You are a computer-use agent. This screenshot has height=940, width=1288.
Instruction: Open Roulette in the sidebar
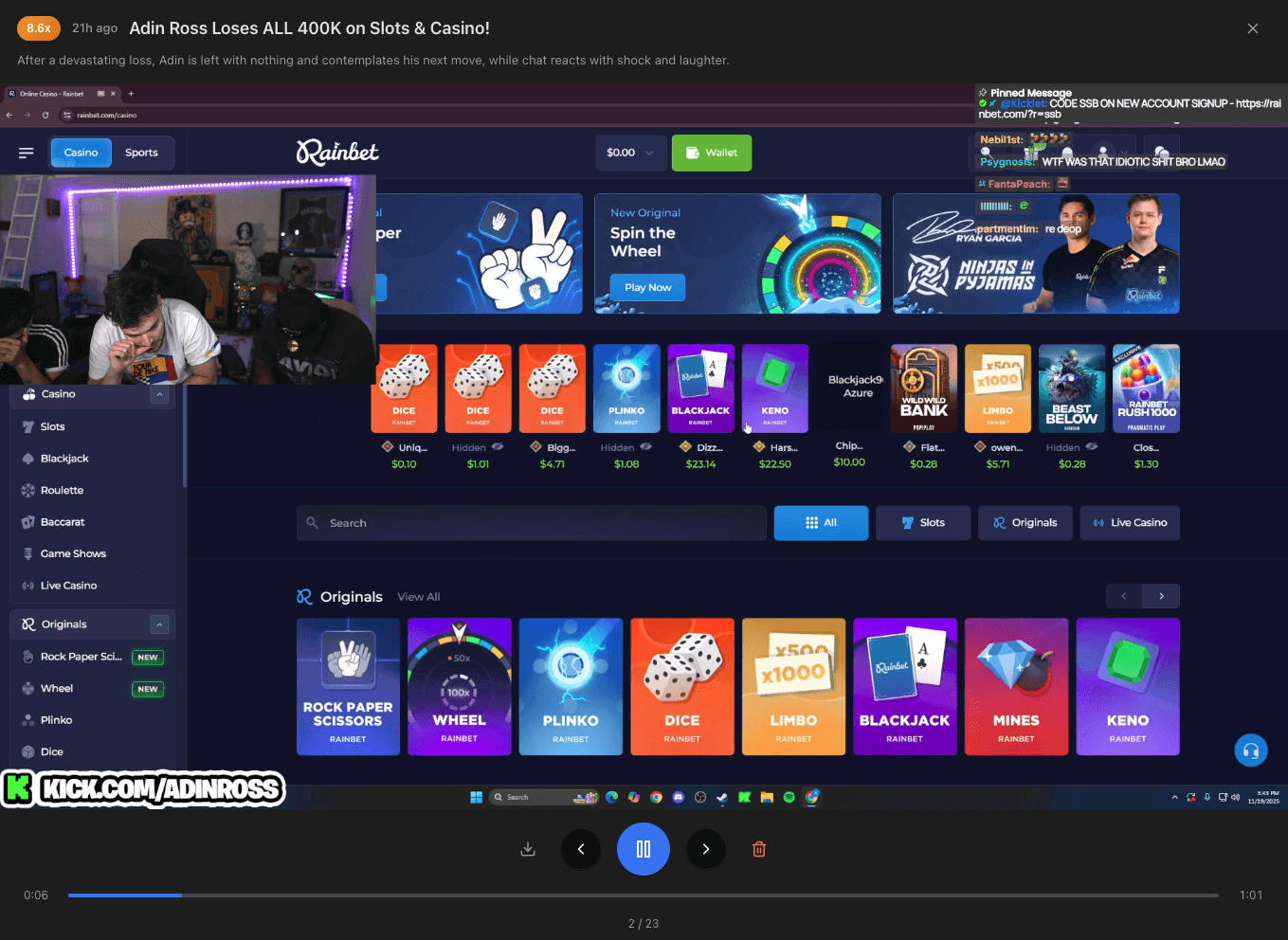[62, 490]
